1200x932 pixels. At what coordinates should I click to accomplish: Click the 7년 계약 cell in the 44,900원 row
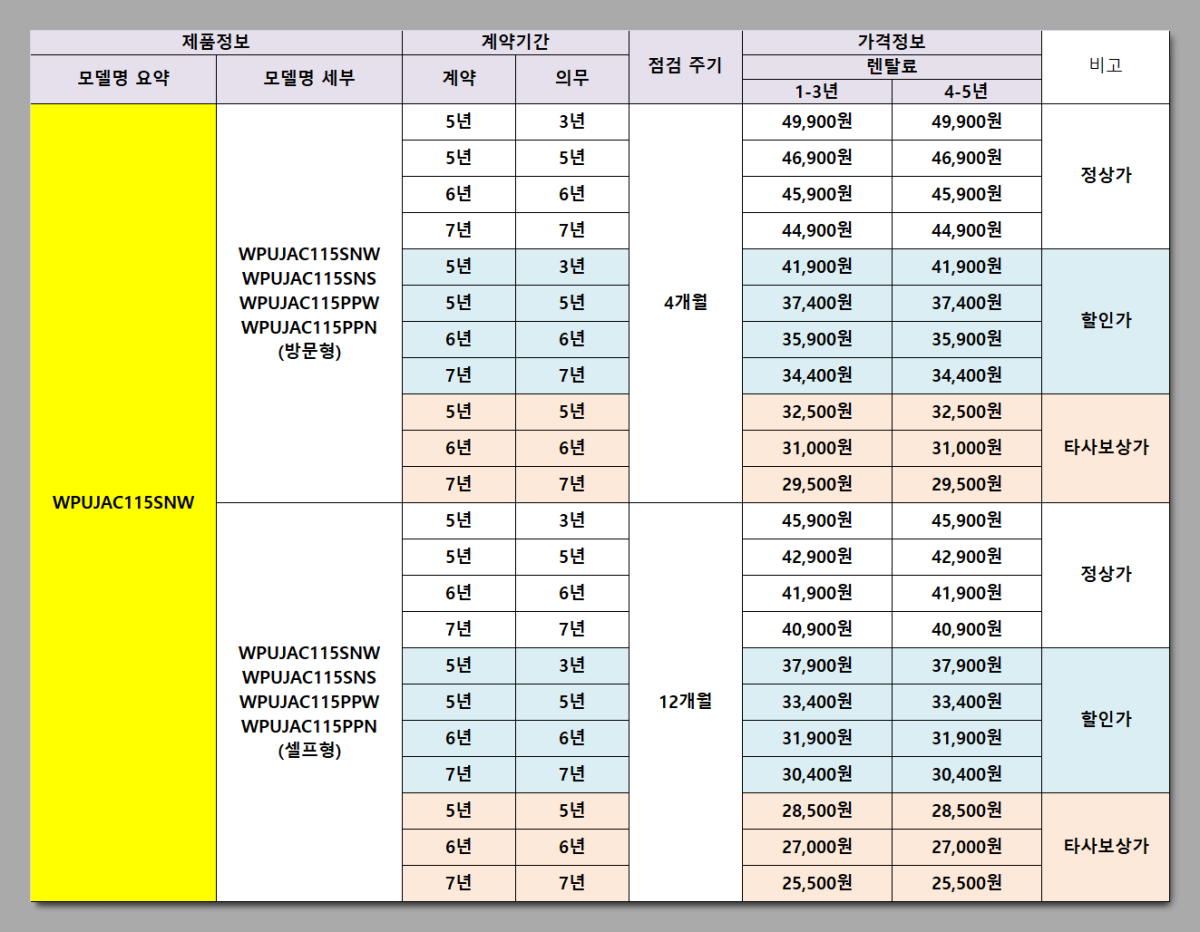tap(459, 231)
